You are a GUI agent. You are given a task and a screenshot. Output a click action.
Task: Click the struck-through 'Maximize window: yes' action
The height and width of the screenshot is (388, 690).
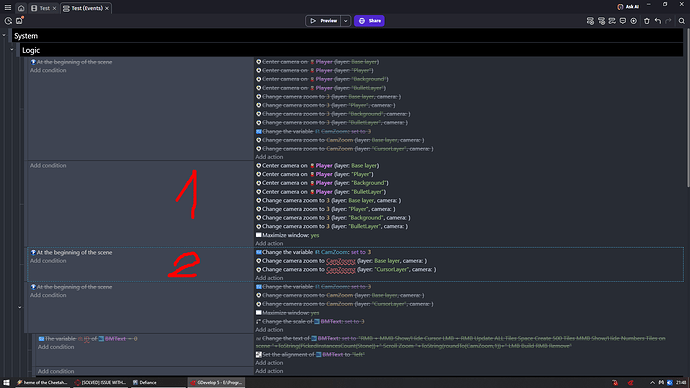pos(287,313)
